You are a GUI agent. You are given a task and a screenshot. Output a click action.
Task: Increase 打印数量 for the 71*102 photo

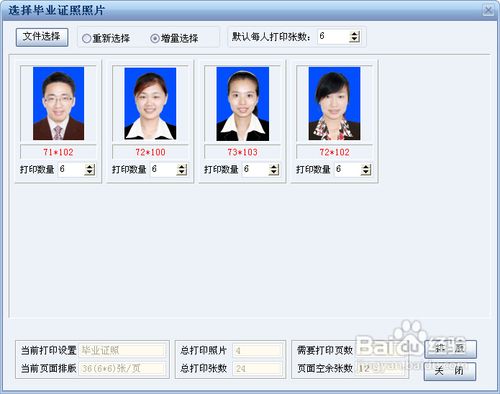(89, 167)
